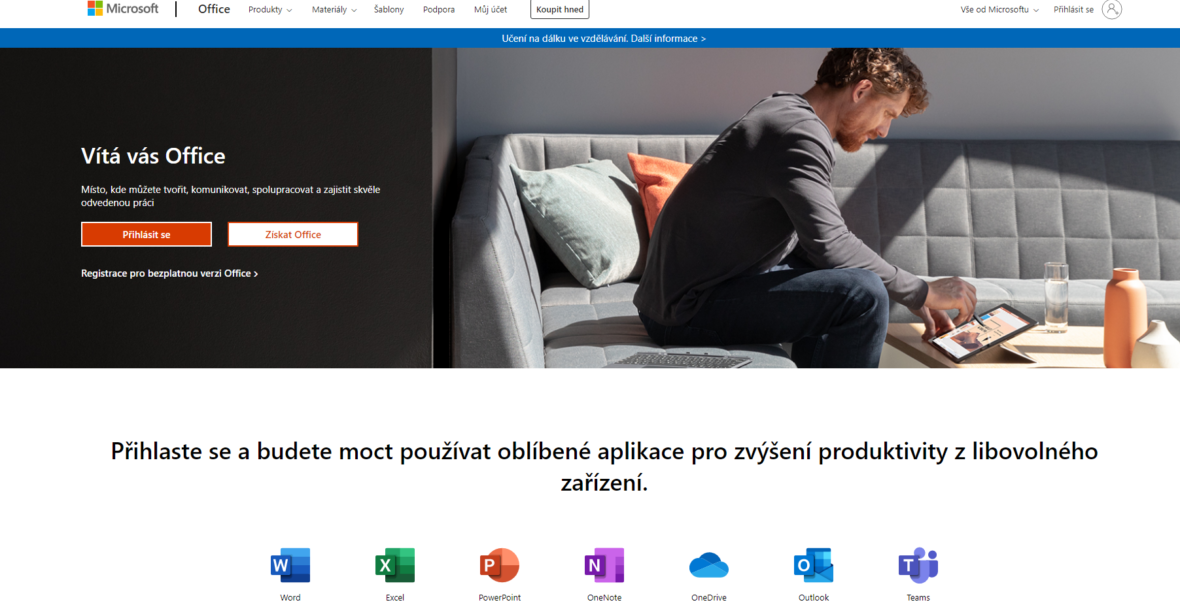
Task: Open the OneNote app icon
Action: click(604, 565)
